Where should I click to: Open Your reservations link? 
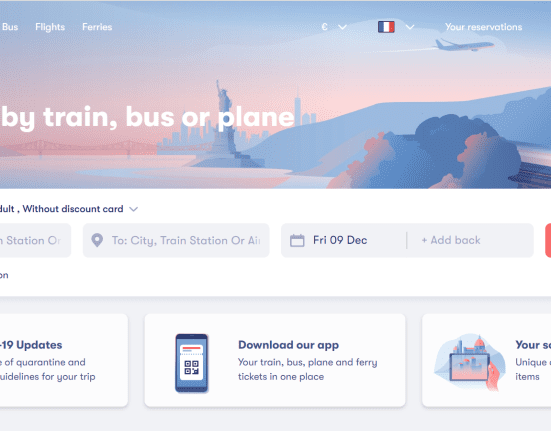tap(484, 27)
